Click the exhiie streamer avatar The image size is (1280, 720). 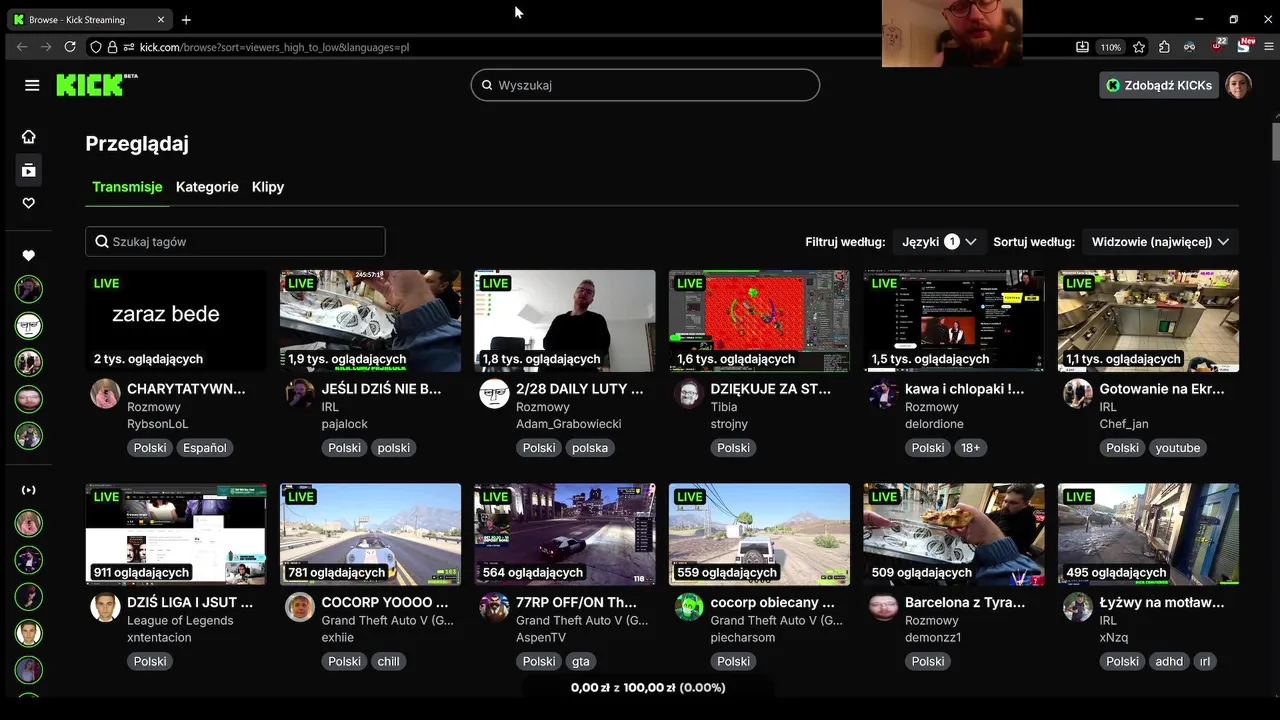click(x=300, y=607)
